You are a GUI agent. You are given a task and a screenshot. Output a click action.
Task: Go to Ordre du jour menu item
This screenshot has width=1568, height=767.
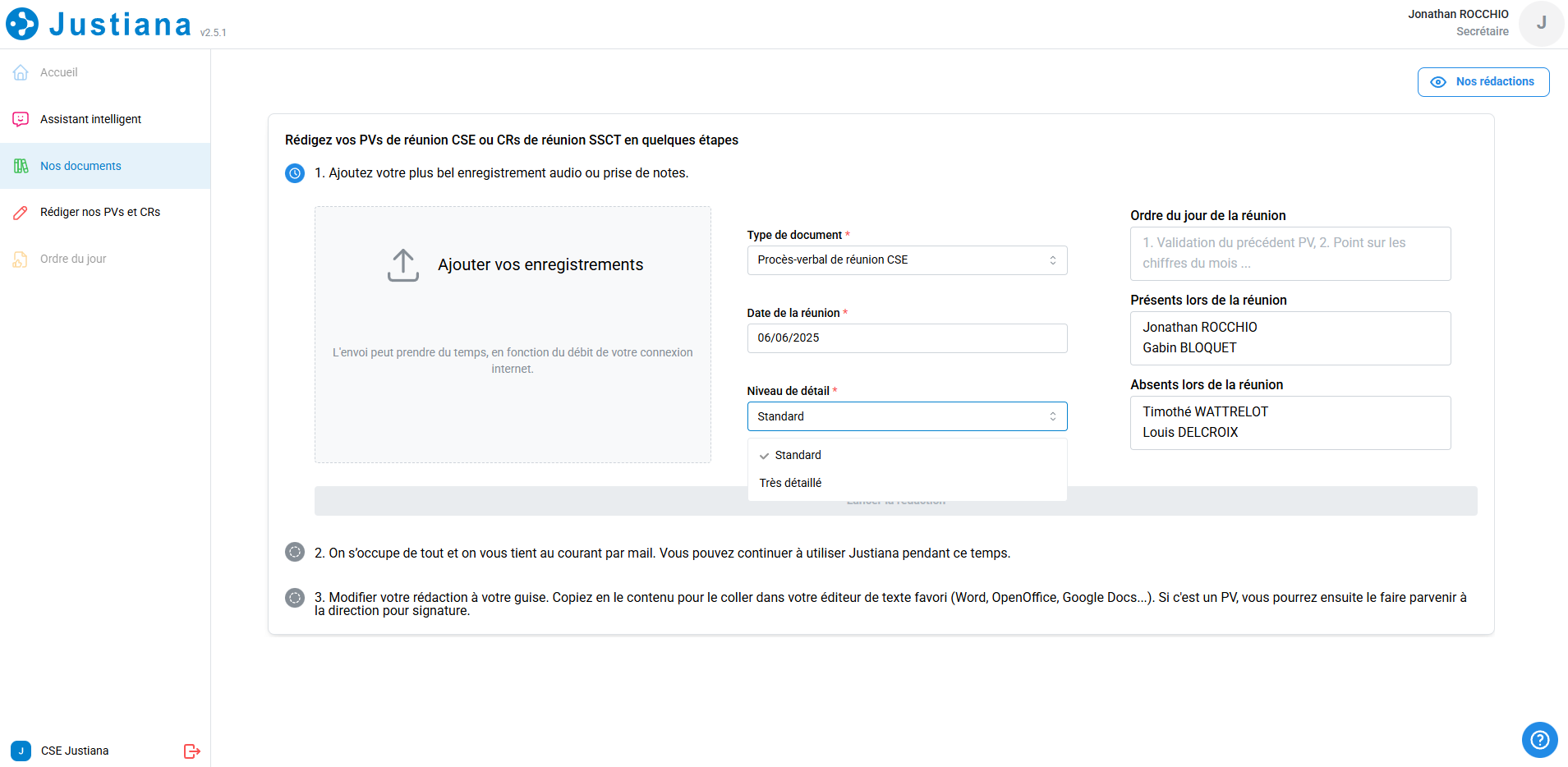pos(73,259)
